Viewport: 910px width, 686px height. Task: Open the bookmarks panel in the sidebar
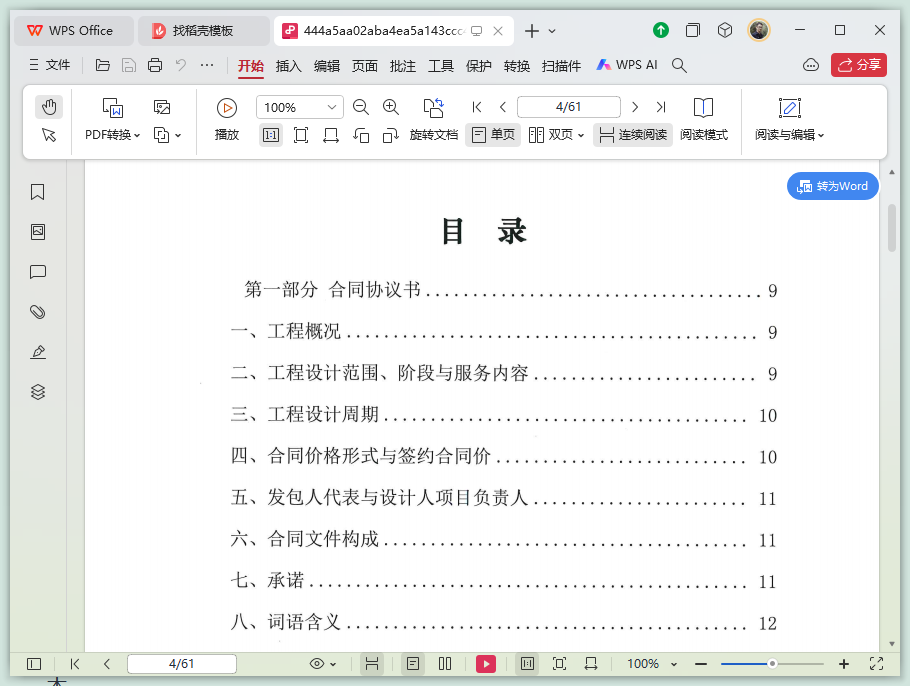tap(37, 192)
